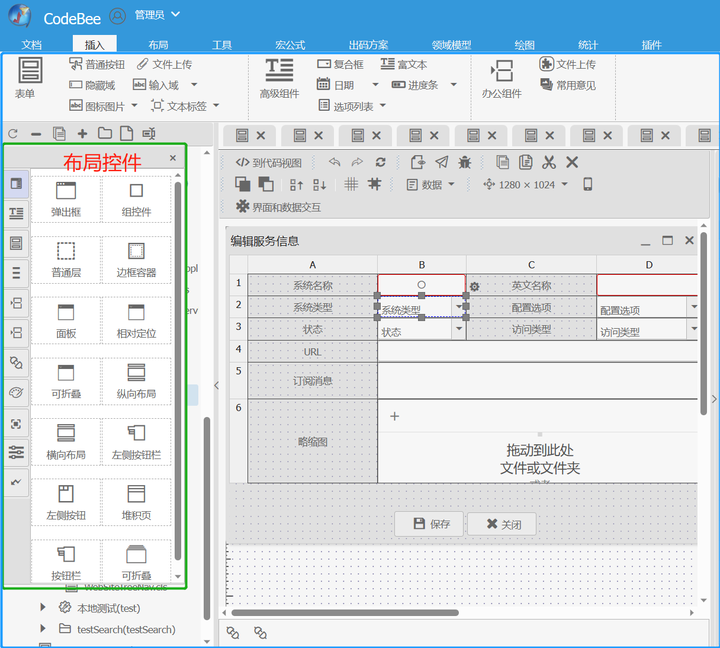720x648 pixels.
Task: Expand the 输入域 dropdown arrow
Action: (194, 85)
